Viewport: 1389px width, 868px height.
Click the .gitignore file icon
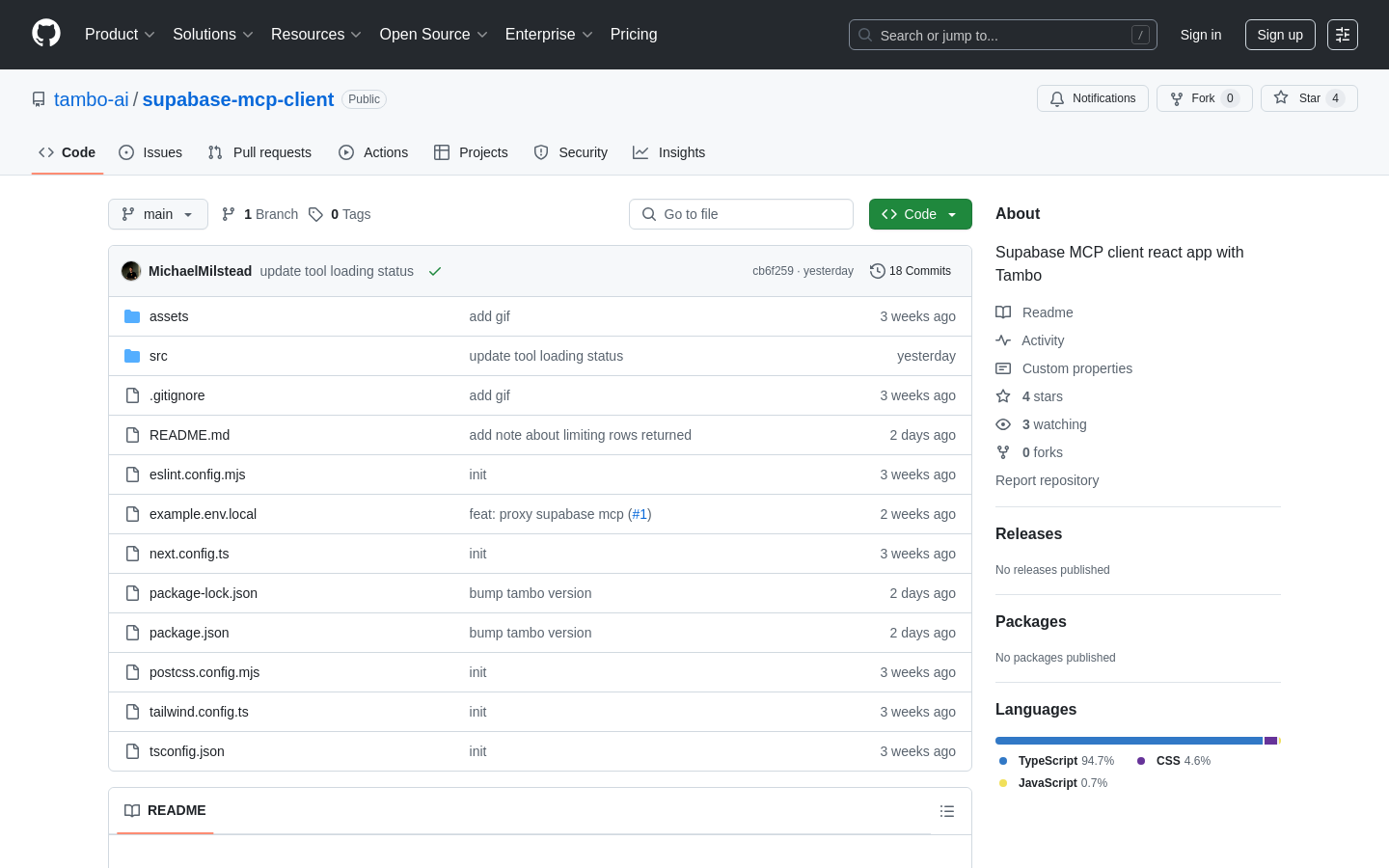click(132, 395)
